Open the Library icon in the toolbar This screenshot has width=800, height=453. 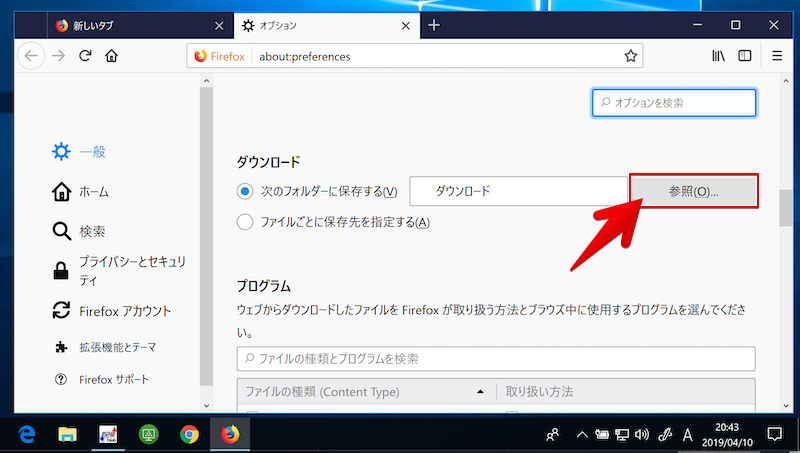(x=718, y=56)
